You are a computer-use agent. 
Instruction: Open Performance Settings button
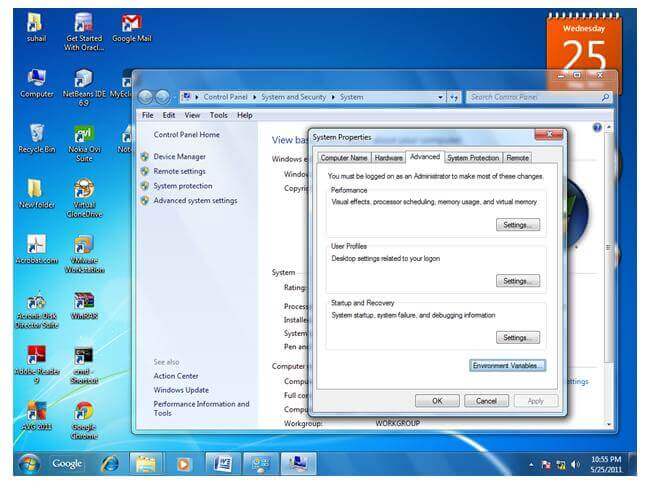(x=517, y=225)
